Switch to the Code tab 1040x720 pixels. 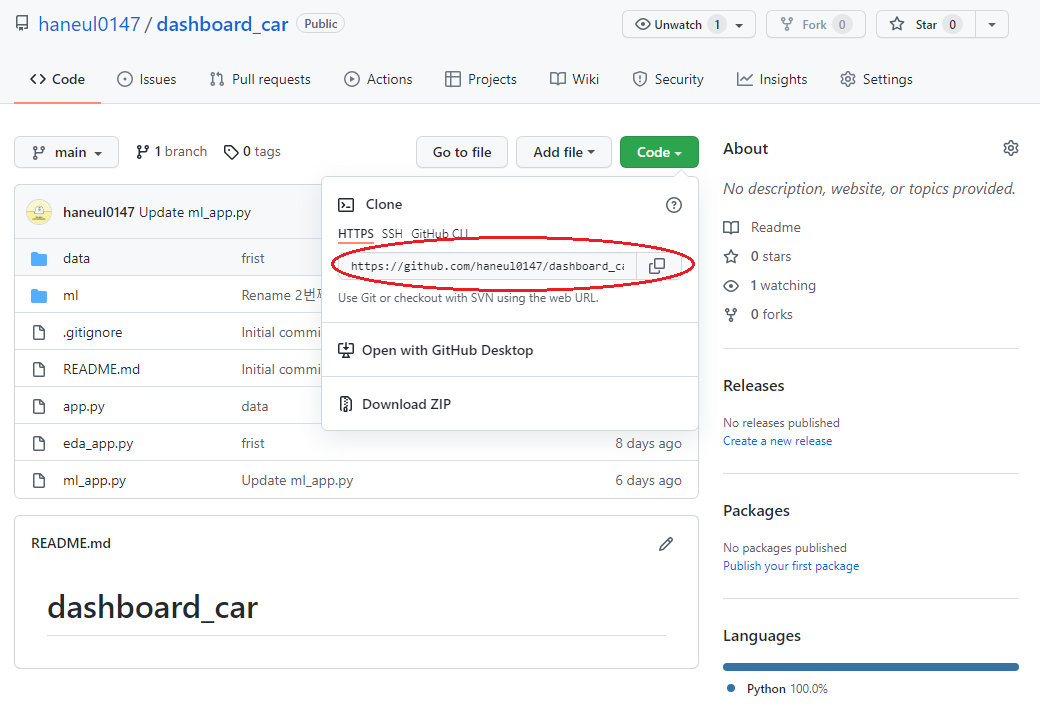click(57, 80)
